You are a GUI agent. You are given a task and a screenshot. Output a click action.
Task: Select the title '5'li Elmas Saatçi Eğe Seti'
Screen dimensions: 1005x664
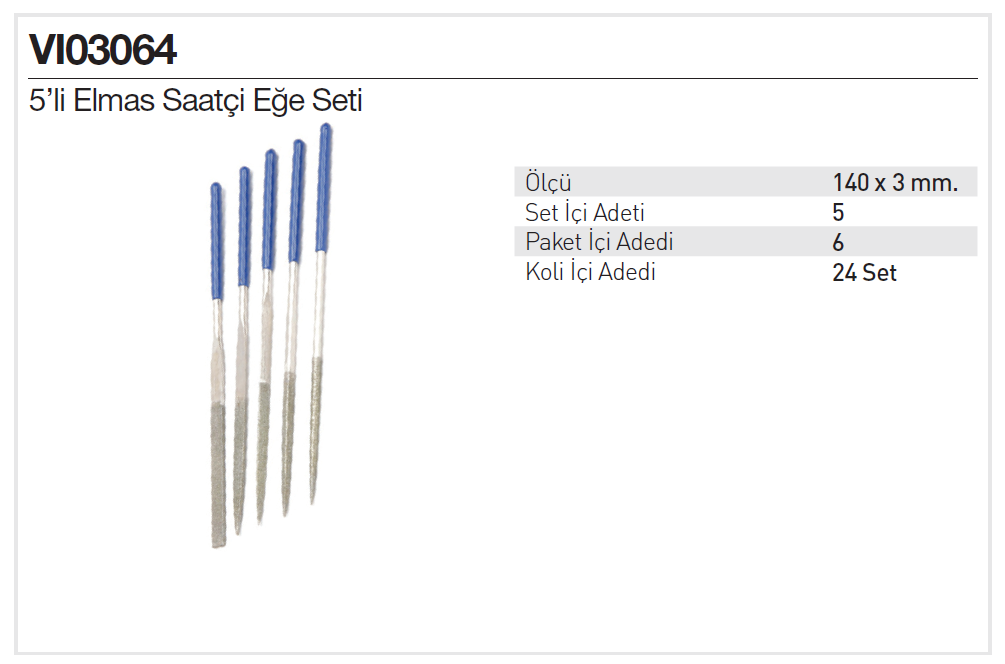(196, 101)
